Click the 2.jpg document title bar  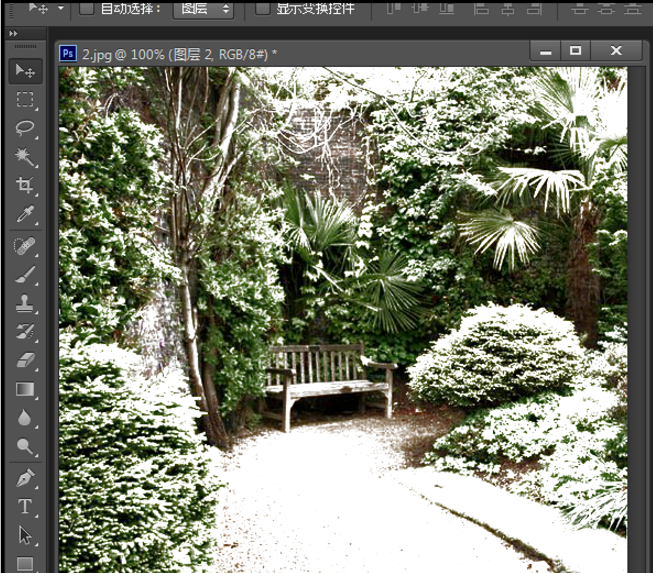[293, 53]
